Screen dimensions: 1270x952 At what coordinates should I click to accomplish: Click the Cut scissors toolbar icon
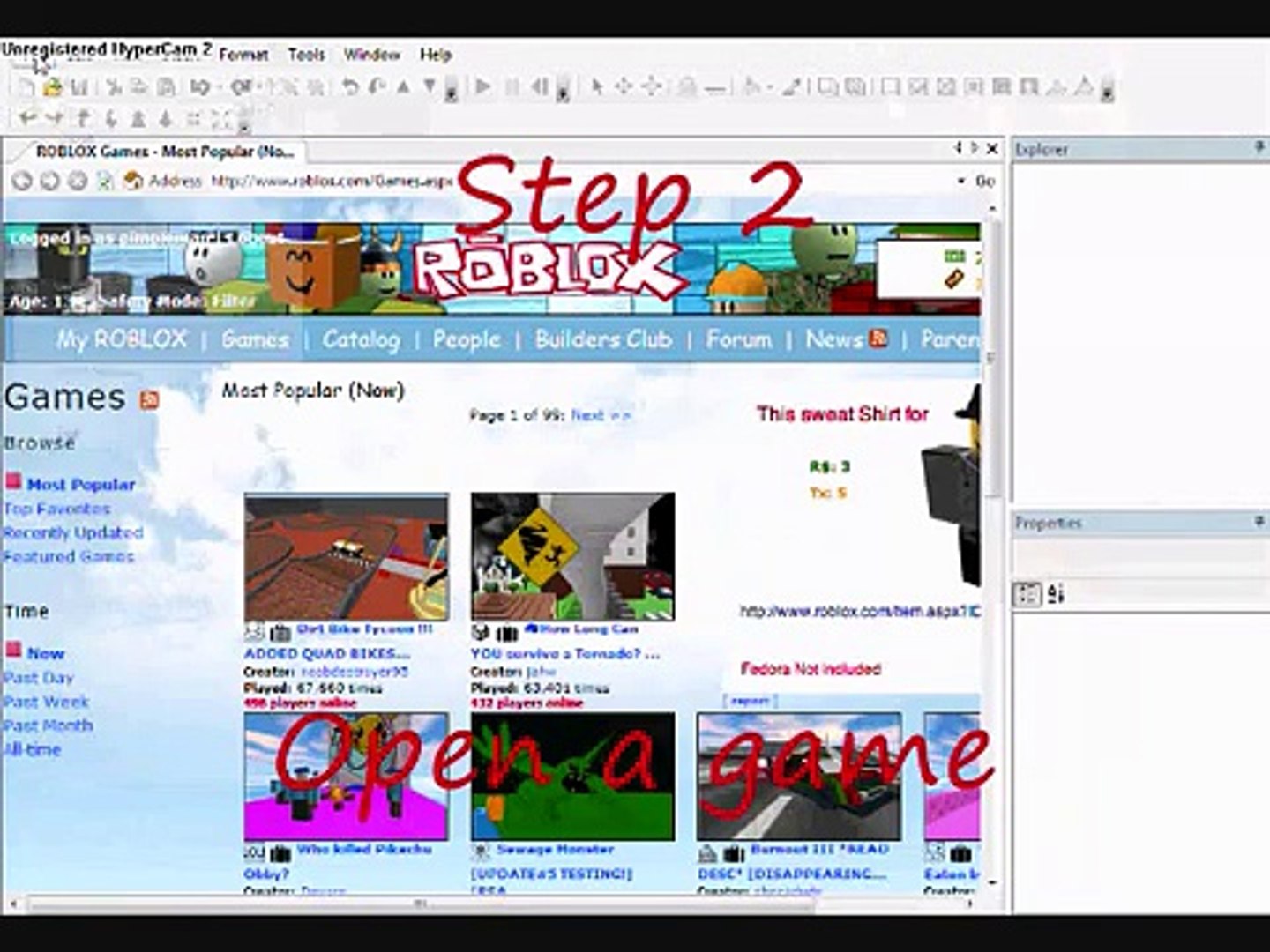tap(113, 87)
